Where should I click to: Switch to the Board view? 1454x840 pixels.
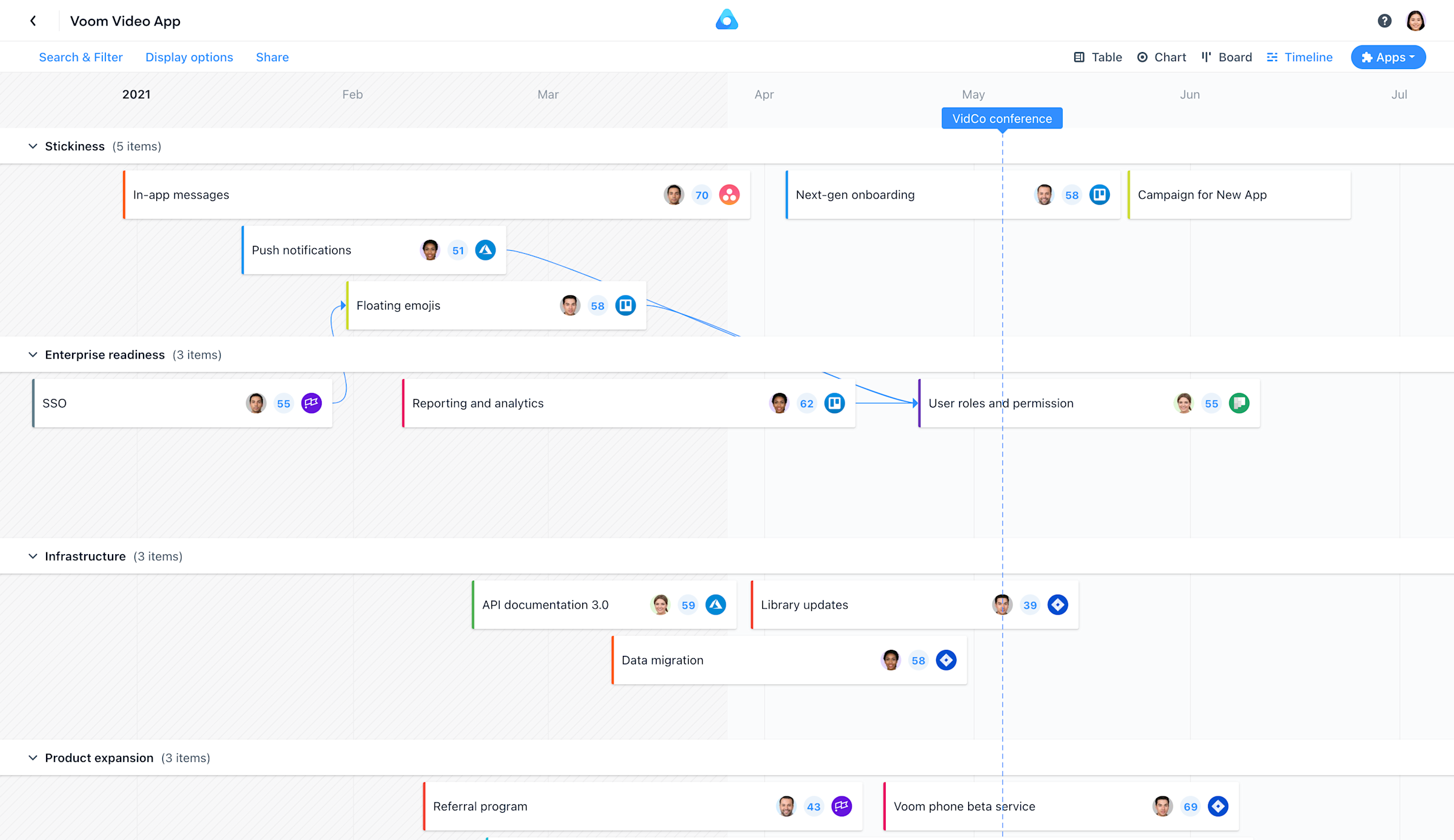point(1226,57)
